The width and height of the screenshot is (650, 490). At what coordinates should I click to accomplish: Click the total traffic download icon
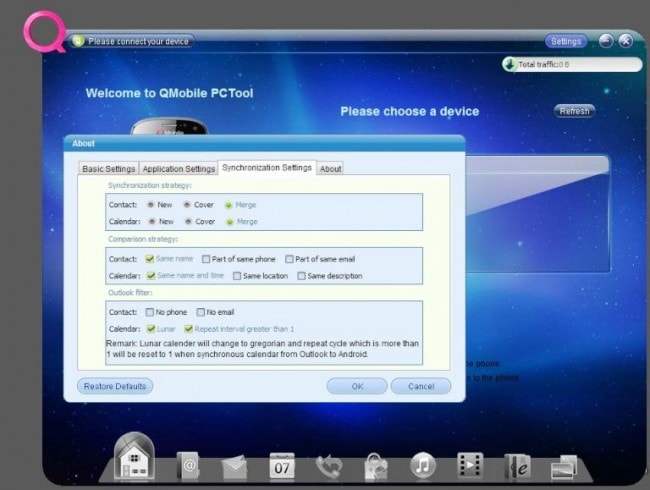[x=509, y=64]
